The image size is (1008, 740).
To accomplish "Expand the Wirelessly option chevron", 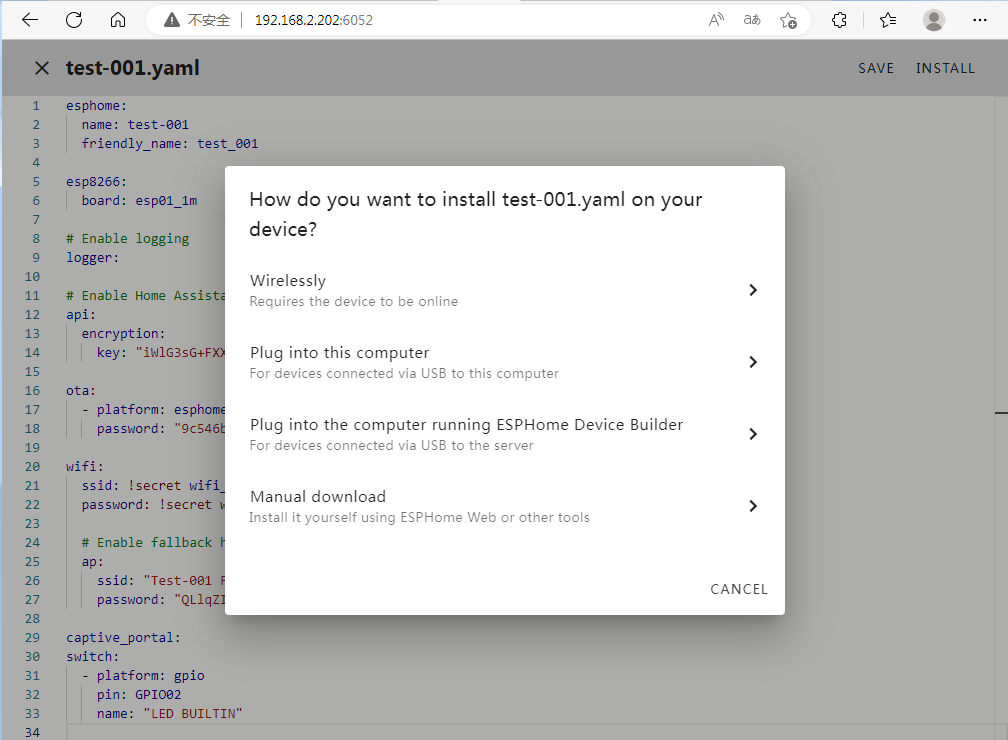I will click(x=753, y=290).
